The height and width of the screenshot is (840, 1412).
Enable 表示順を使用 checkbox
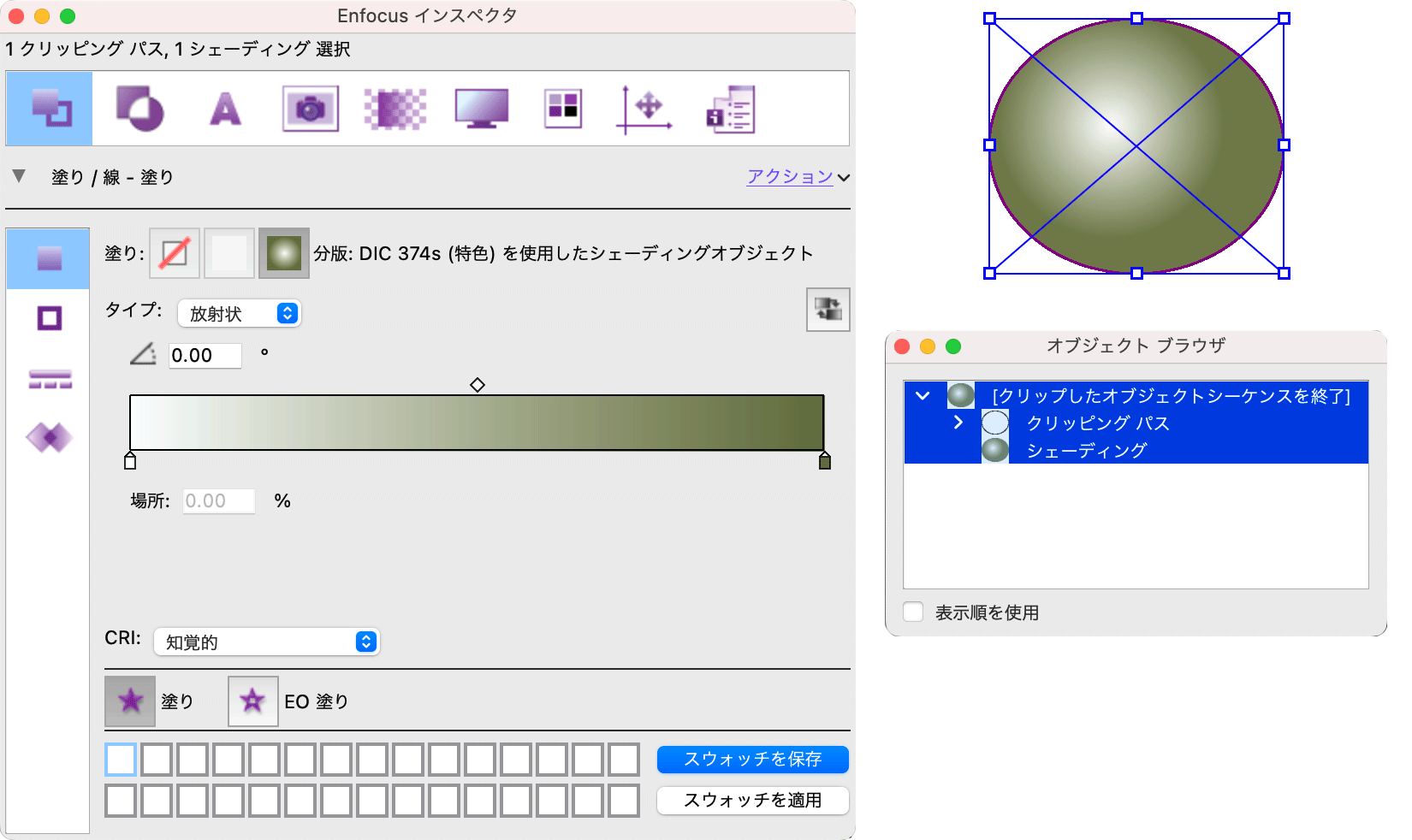click(x=913, y=612)
